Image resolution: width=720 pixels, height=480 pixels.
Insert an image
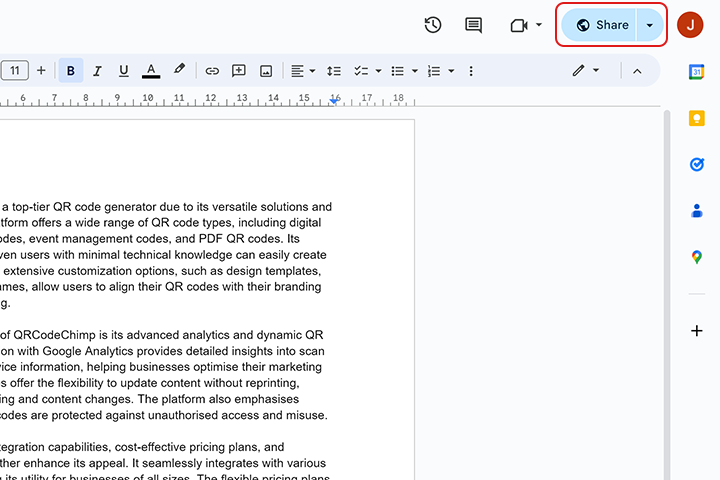pos(266,71)
